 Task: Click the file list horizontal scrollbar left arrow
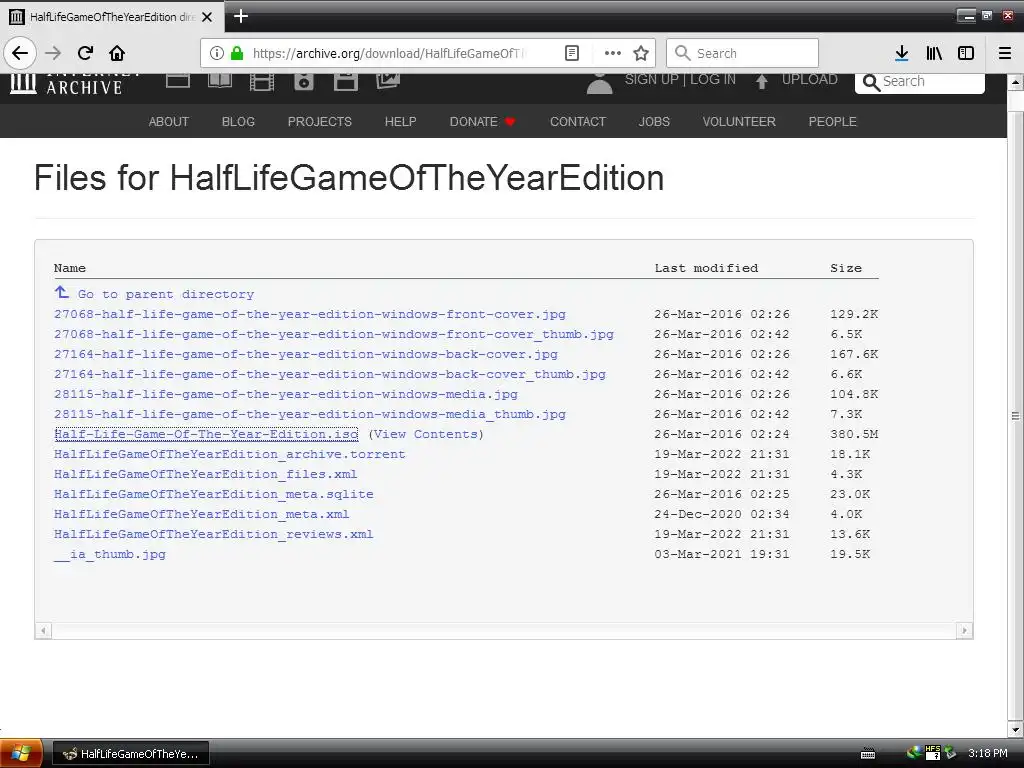[x=43, y=631]
